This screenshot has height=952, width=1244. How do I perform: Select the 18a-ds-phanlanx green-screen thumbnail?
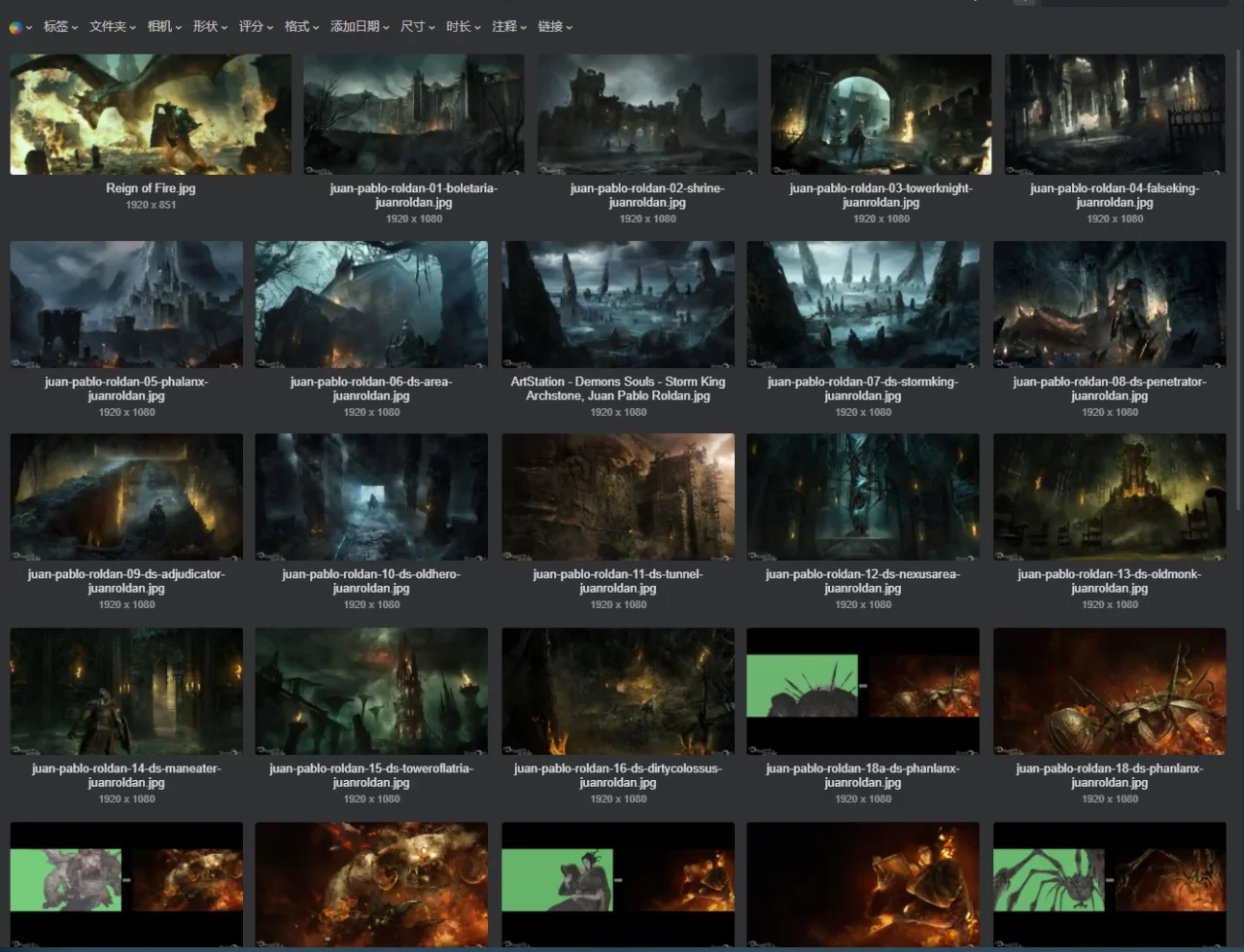[863, 691]
